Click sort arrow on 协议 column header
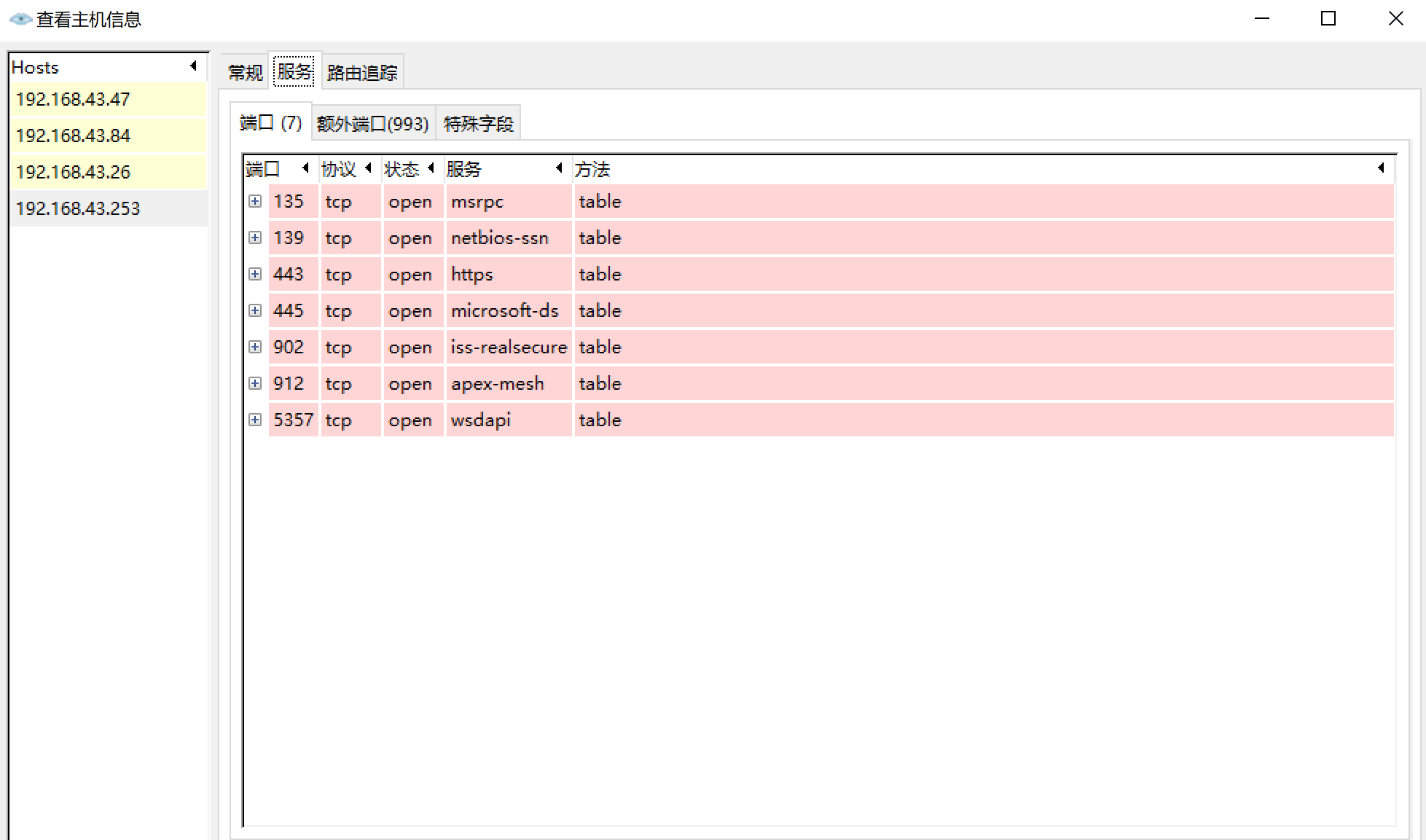The width and height of the screenshot is (1426, 840). tap(368, 168)
